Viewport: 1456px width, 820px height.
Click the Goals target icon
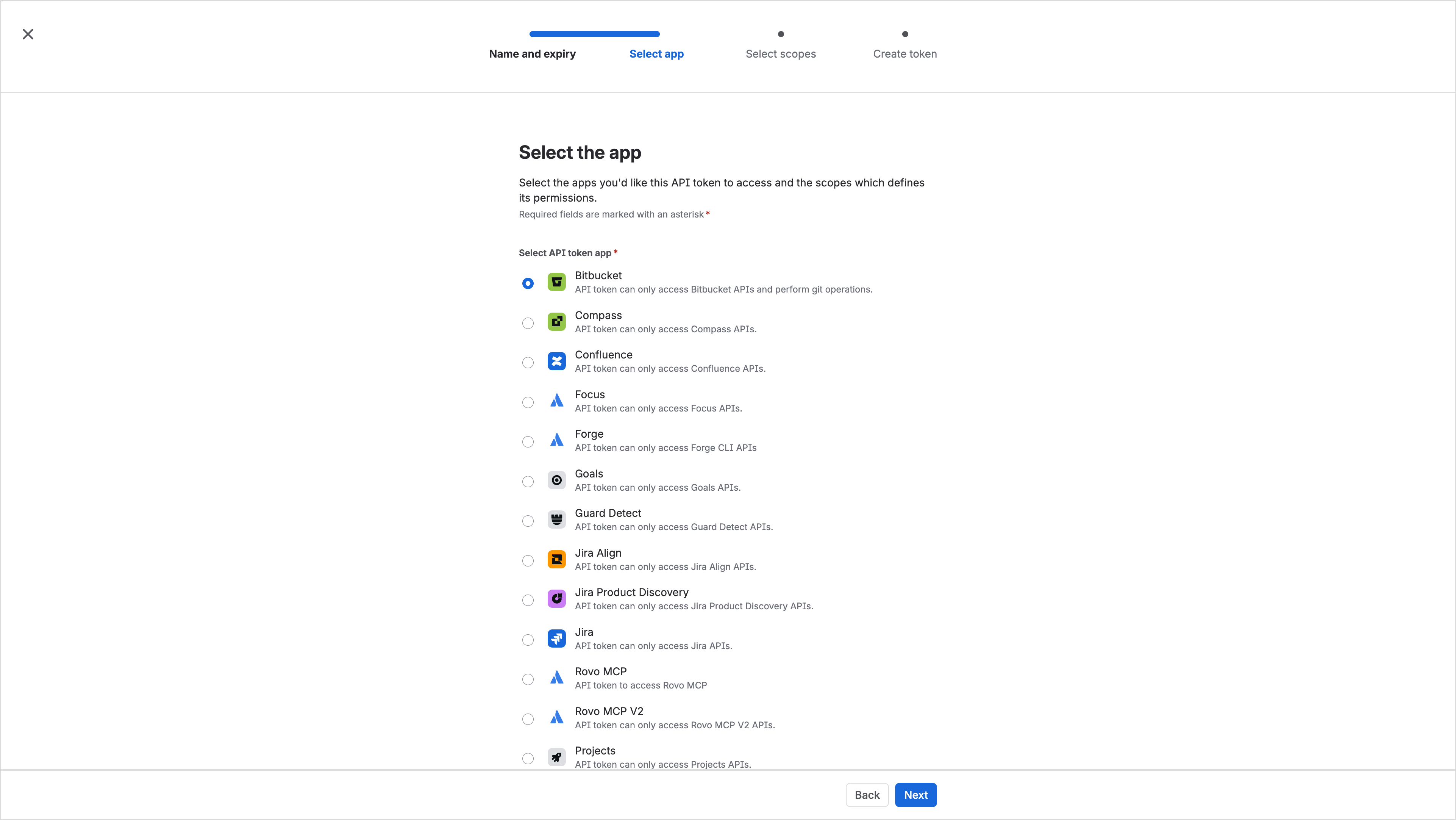tap(557, 480)
